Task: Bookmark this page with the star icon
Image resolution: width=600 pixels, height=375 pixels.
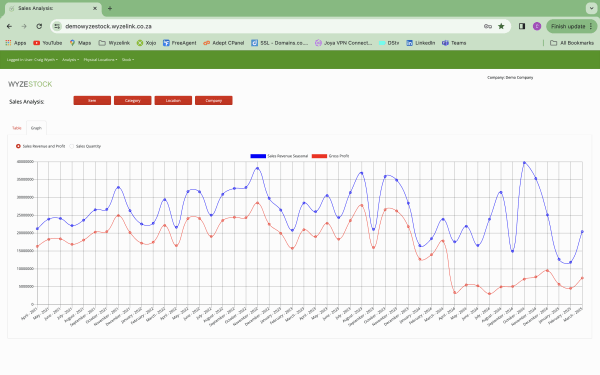Action: coord(501,26)
